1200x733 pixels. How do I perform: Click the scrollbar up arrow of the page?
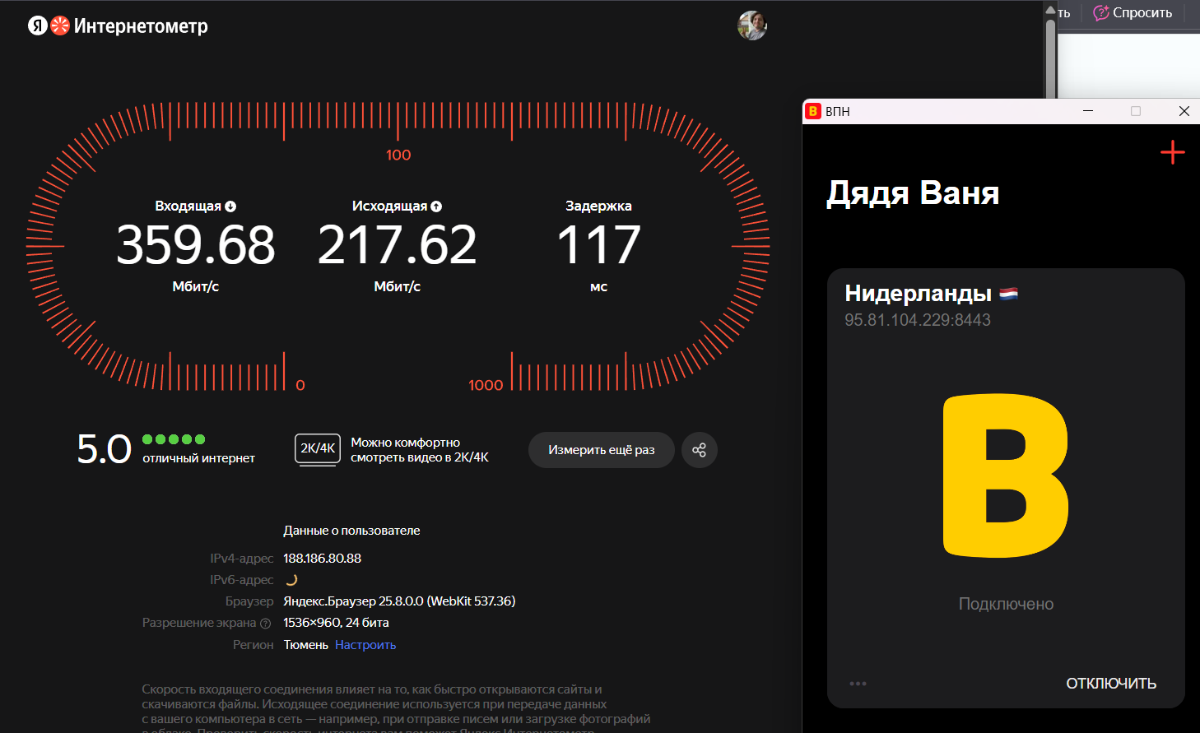(x=1049, y=10)
